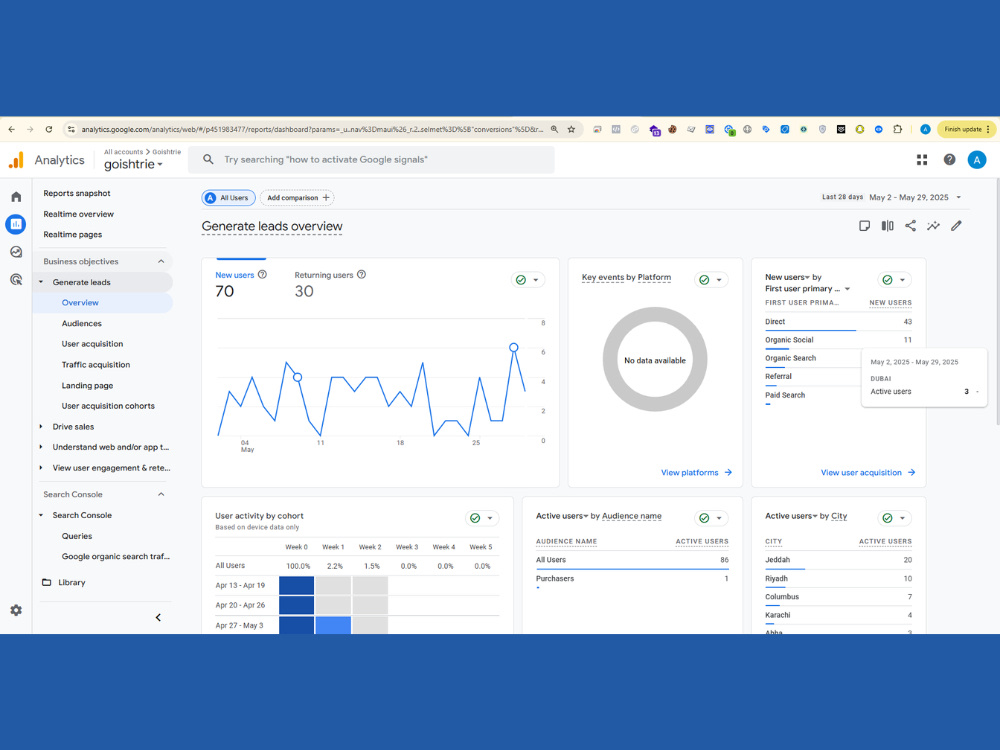
Task: Select the Reports icon in left rail
Action: (x=16, y=224)
